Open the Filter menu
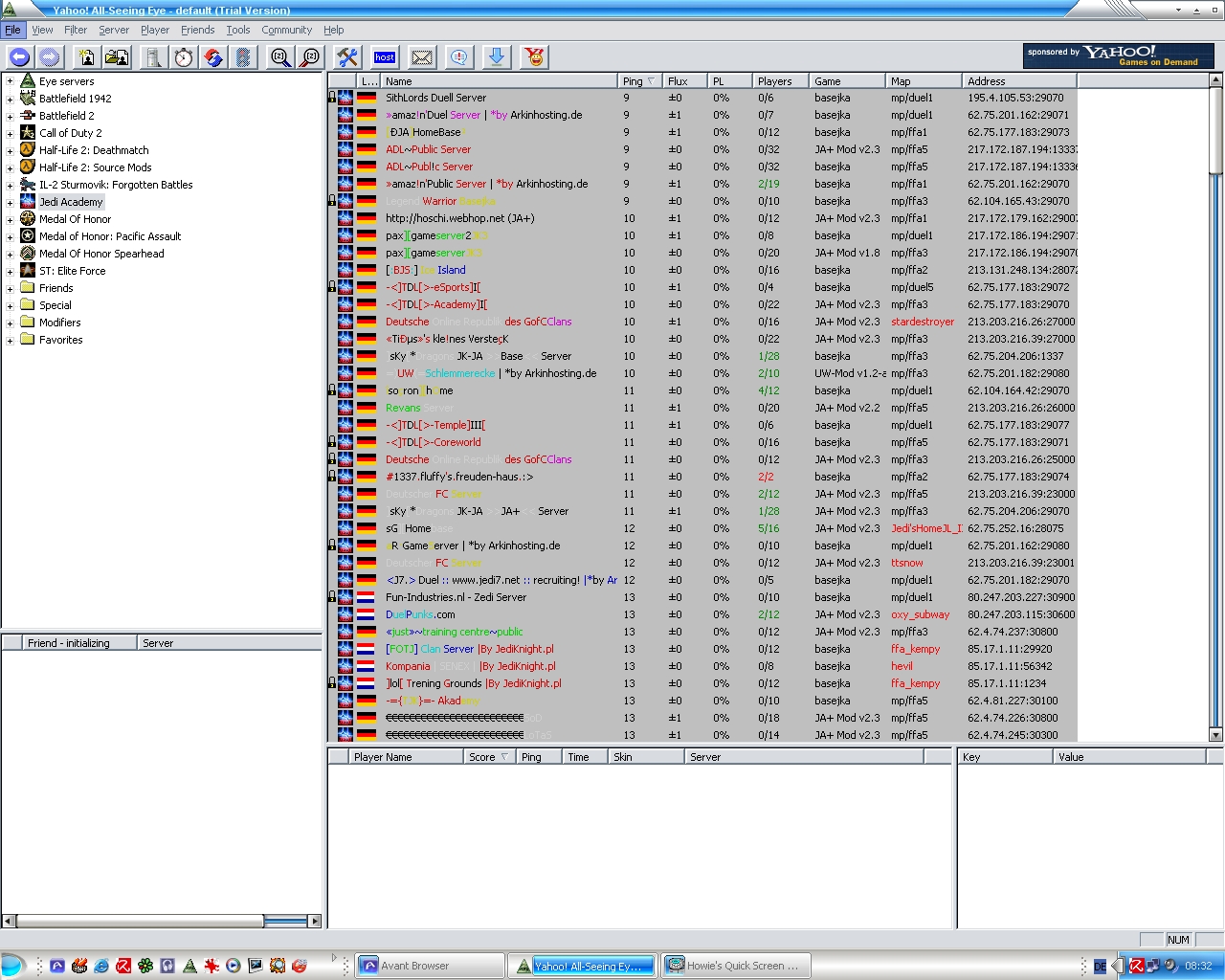This screenshot has height=980, width=1225. (x=76, y=30)
